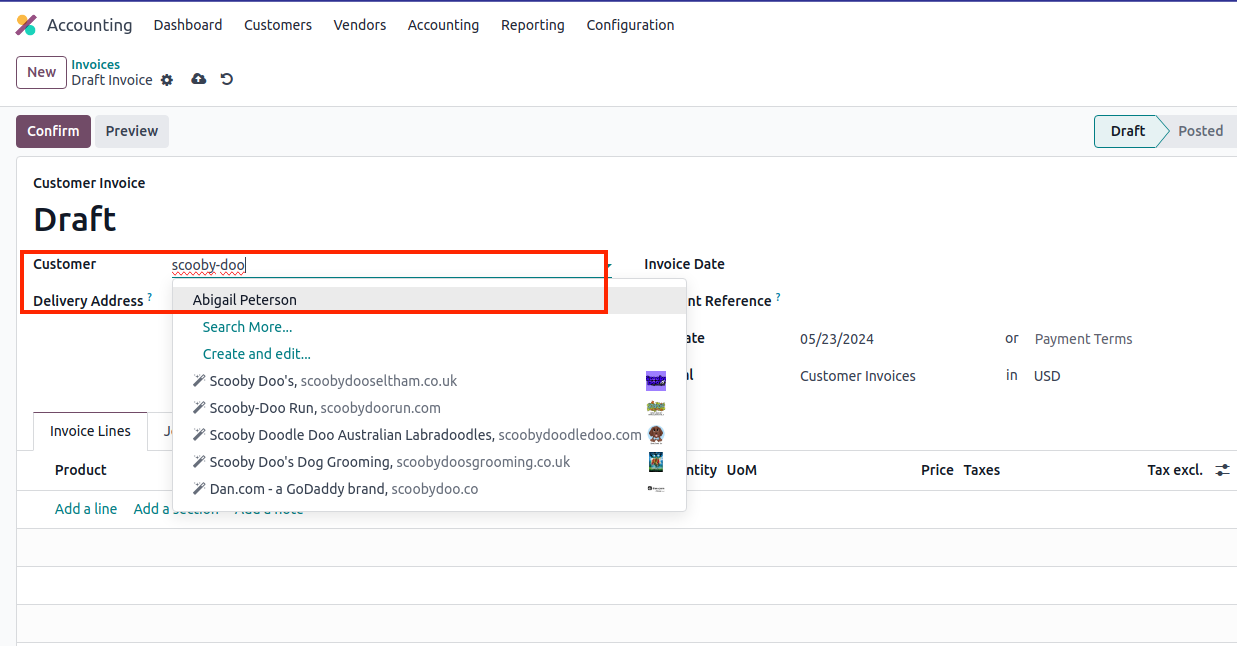Show help tooltip for Payment Reference

[x=778, y=297]
